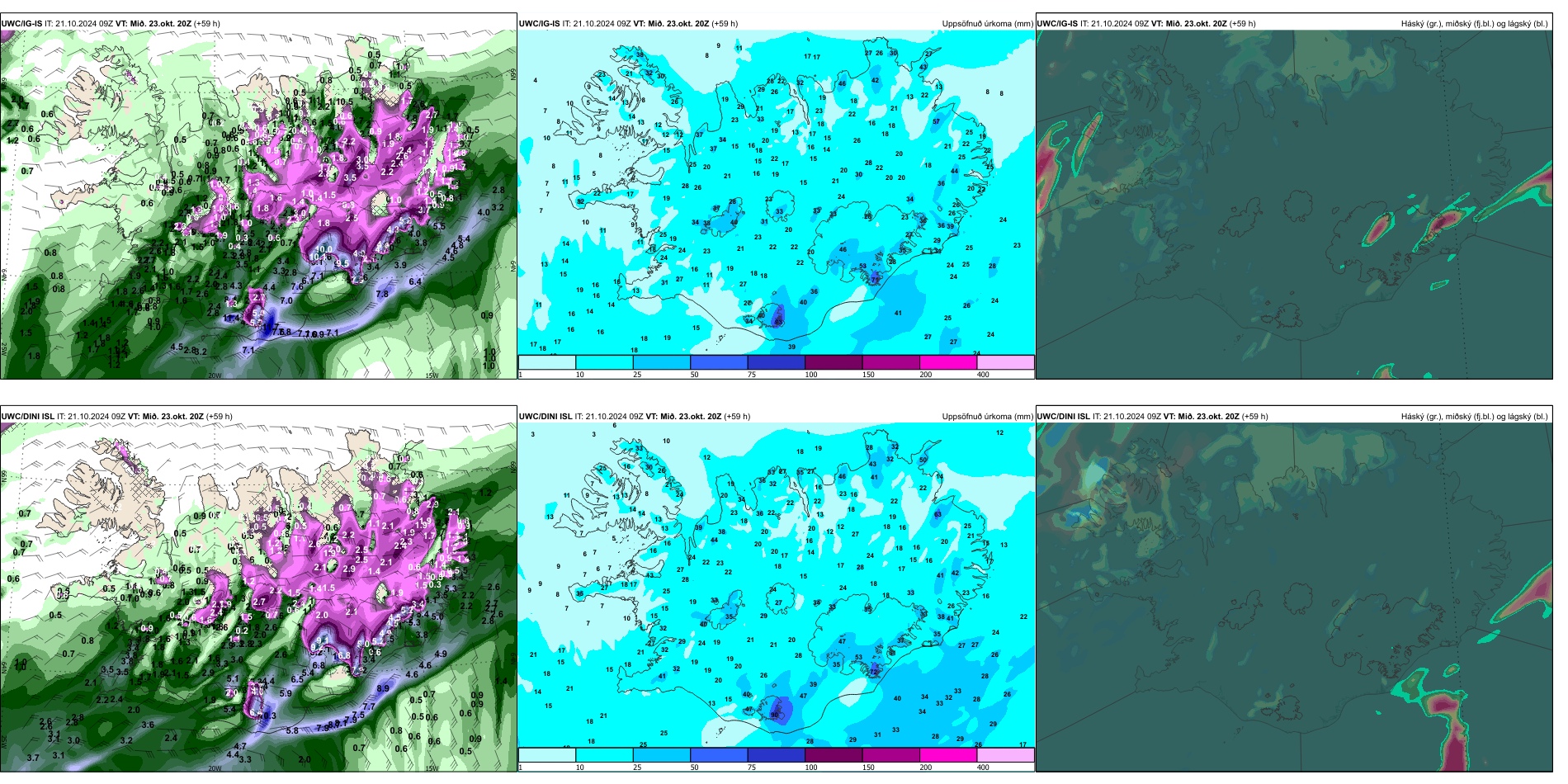This screenshot has width=1568, height=784.
Task: Click the '50' tick label in the DINI ISL legend
Action: pos(694,767)
